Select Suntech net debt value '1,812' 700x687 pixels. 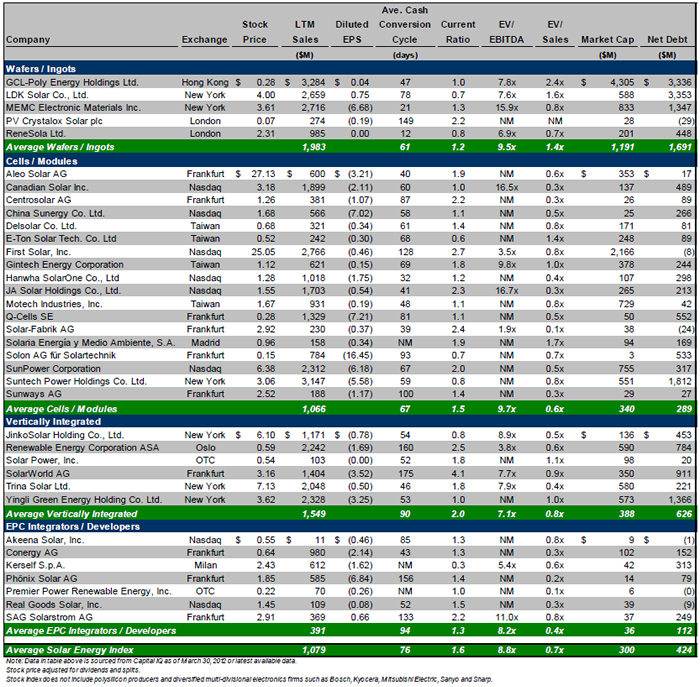coord(680,382)
